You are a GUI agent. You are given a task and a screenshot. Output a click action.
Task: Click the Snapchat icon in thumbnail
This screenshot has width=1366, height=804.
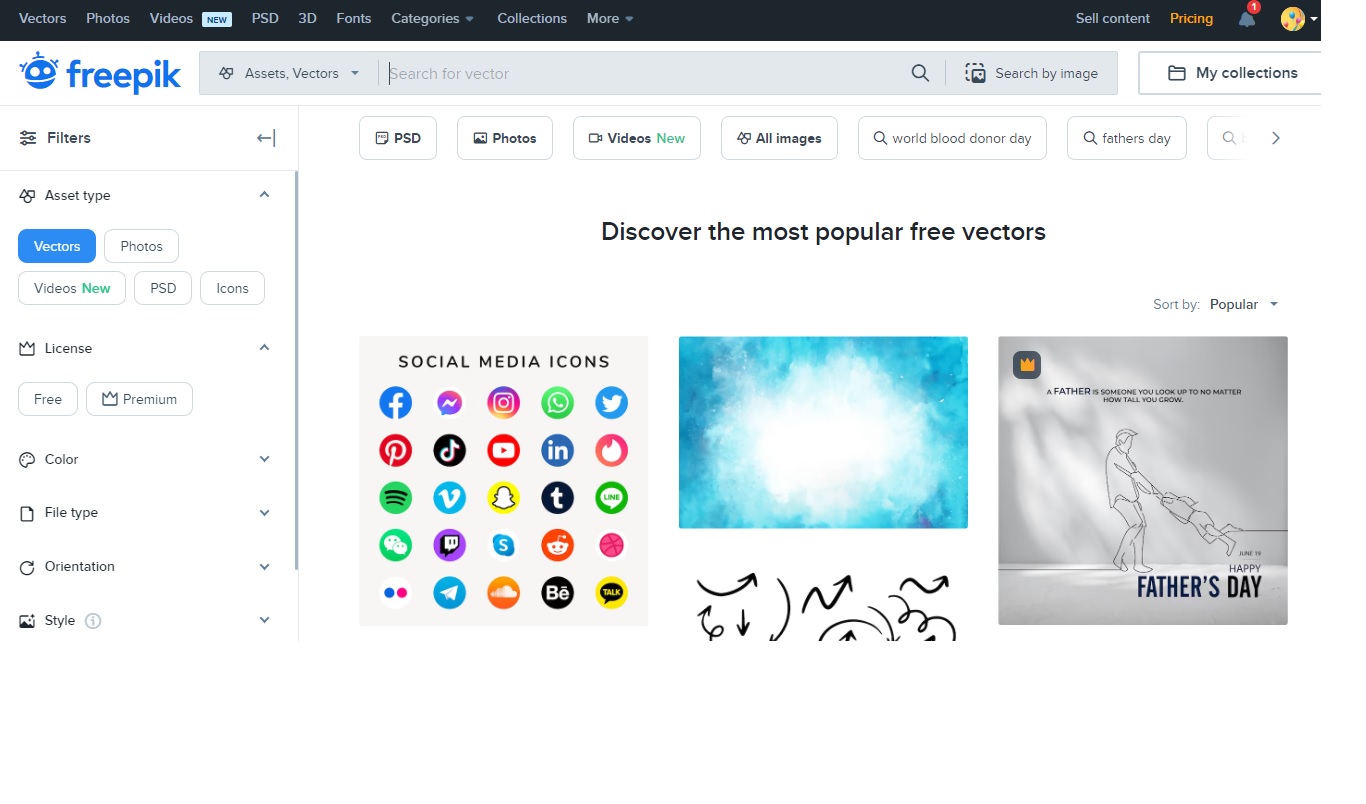click(x=504, y=498)
